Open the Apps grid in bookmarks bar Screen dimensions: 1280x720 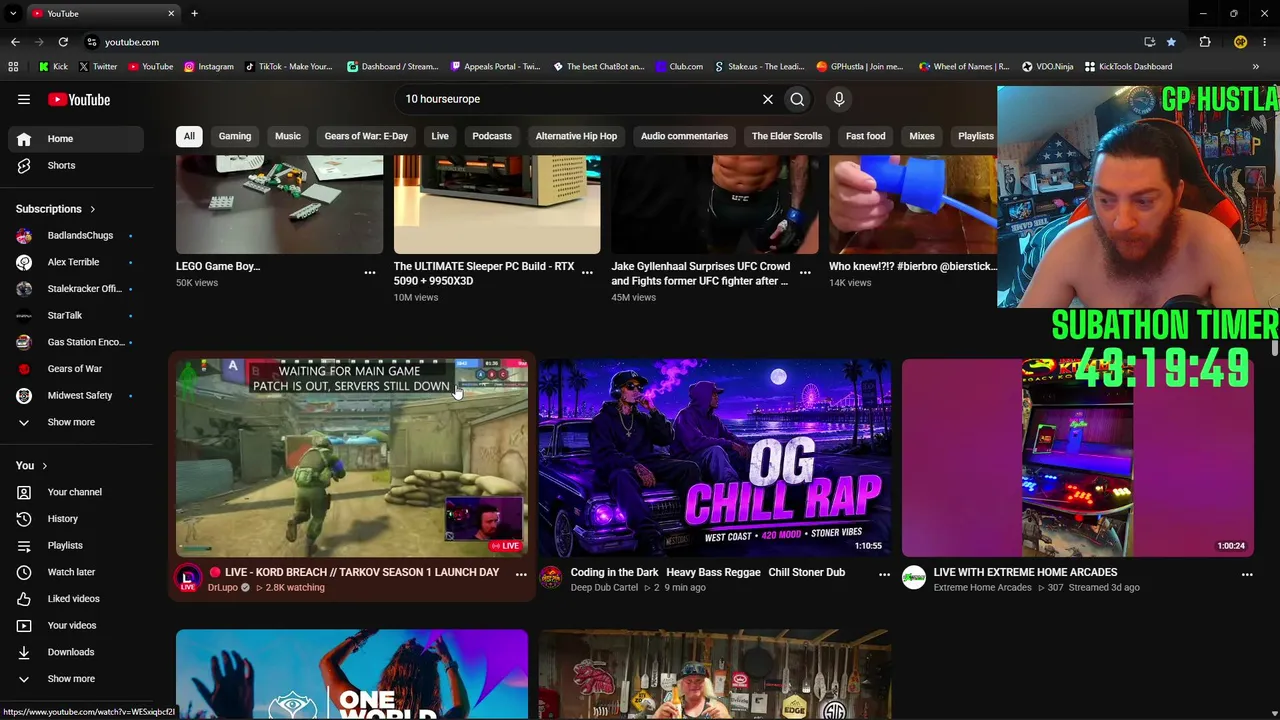click(x=13, y=67)
